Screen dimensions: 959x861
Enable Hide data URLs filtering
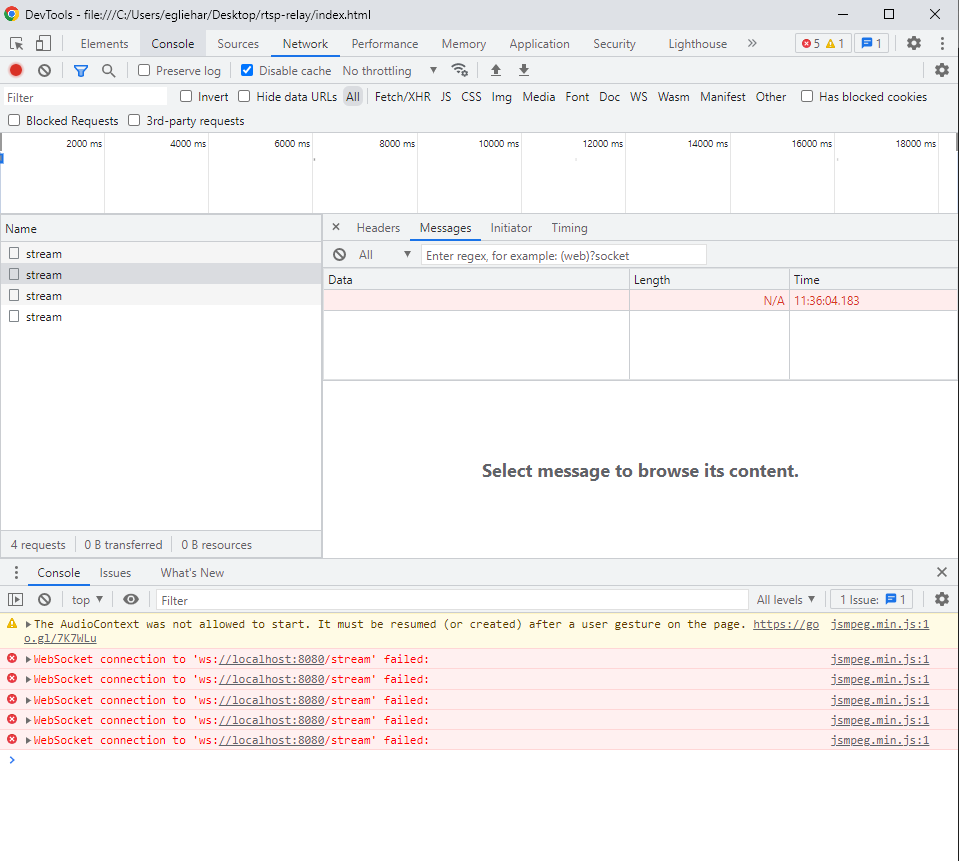click(x=244, y=96)
